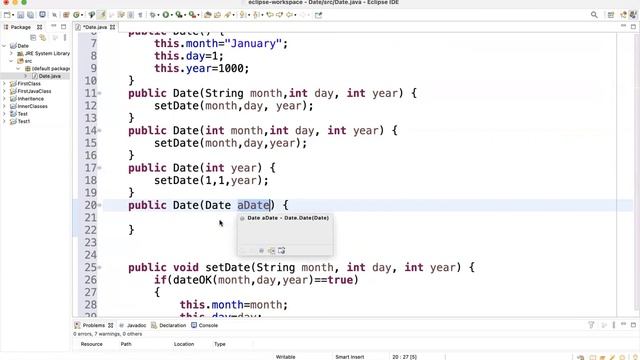
Task: Click the Back navigation arrow in toolbar
Action: click(x=289, y=15)
